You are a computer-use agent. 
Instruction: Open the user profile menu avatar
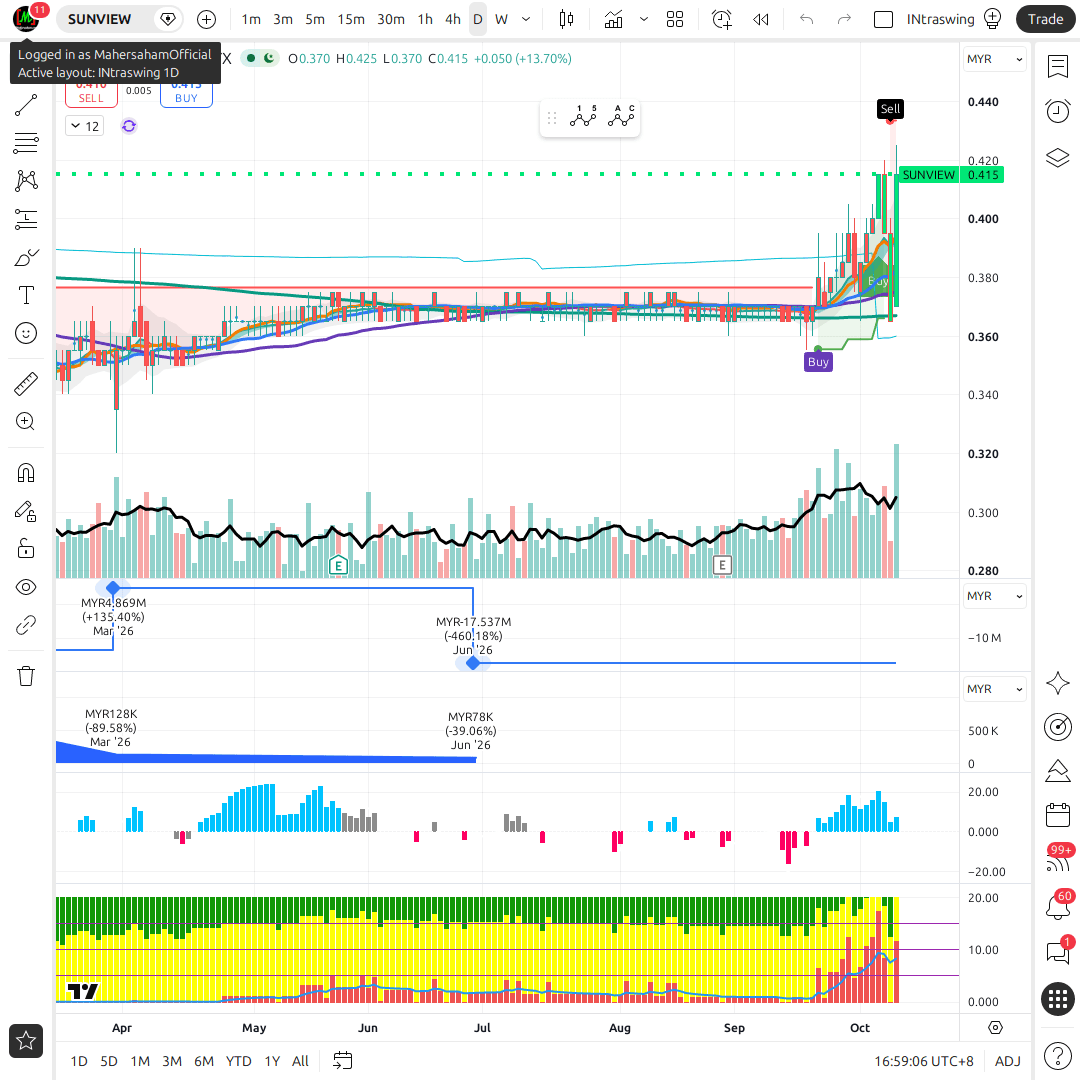26,19
